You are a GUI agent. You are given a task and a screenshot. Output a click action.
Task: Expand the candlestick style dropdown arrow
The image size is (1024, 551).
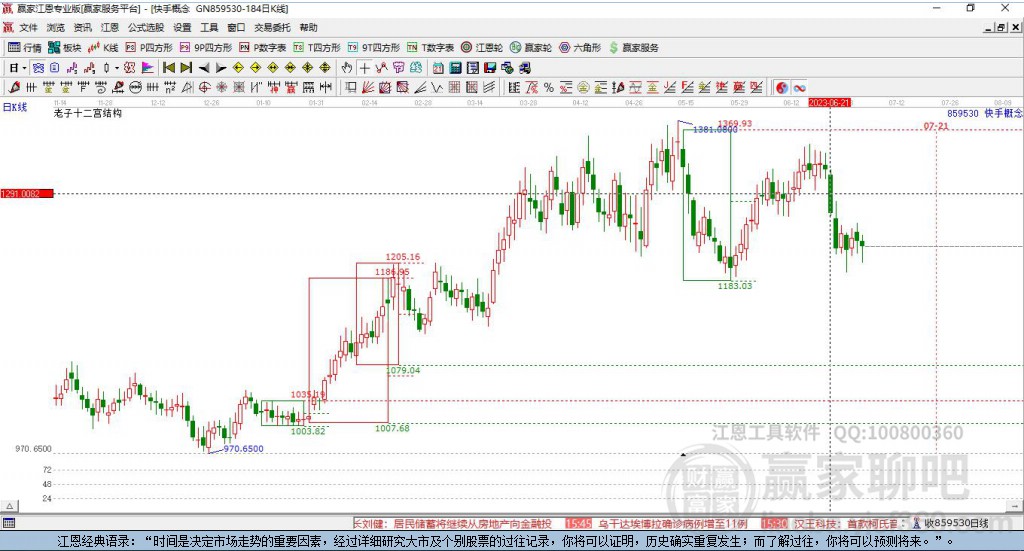tap(117, 68)
